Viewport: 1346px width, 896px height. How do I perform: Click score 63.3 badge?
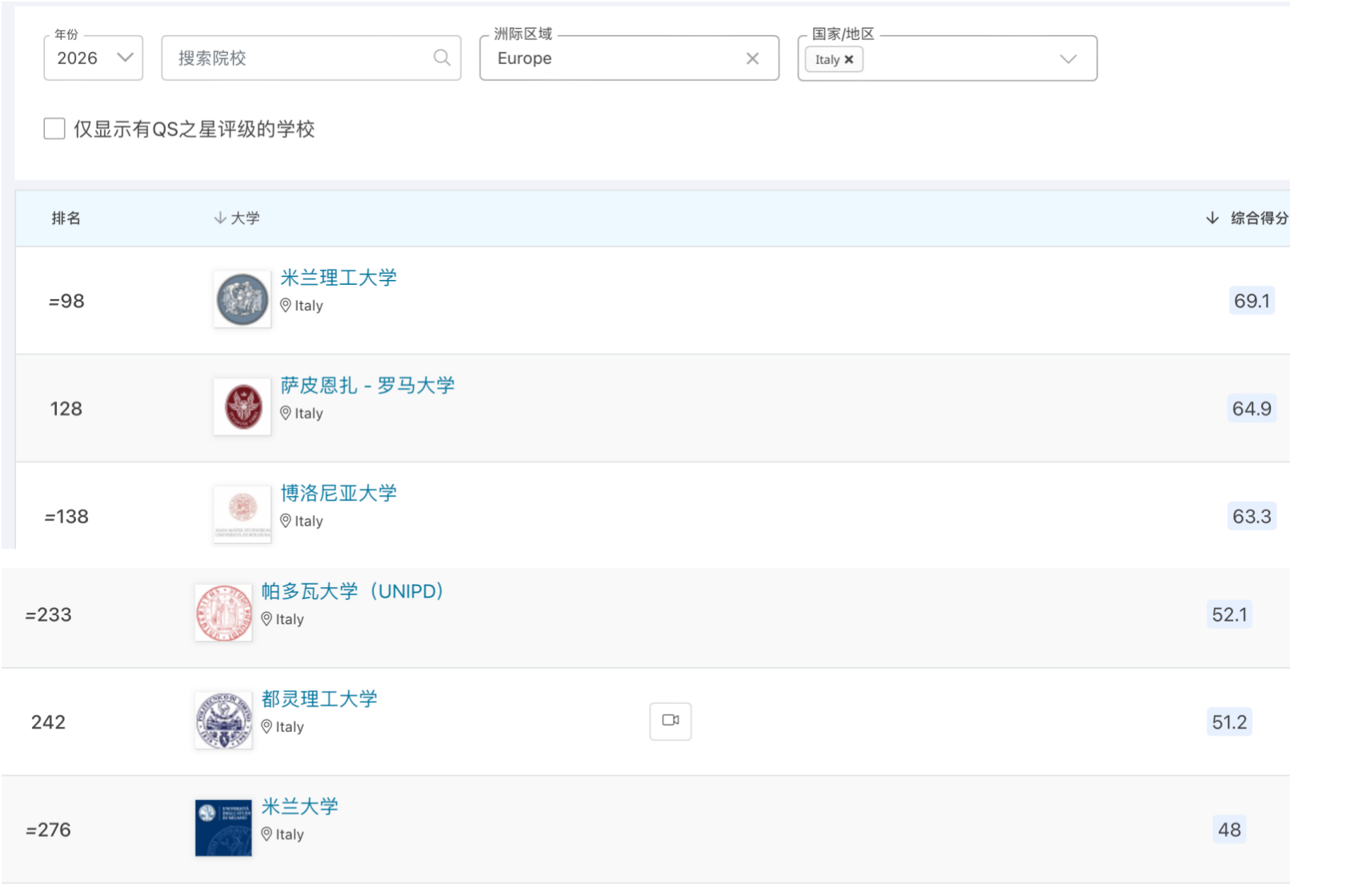[1252, 516]
